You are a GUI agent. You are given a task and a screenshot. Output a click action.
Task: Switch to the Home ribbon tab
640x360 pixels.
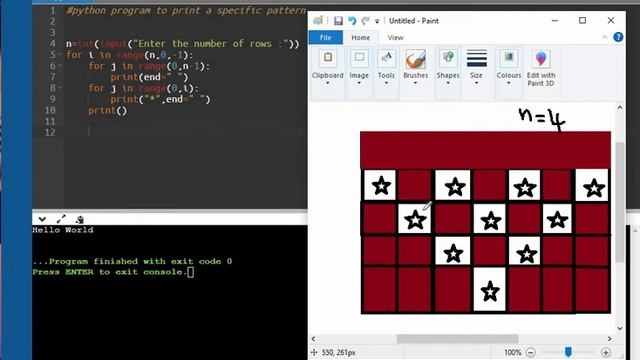[x=361, y=38]
